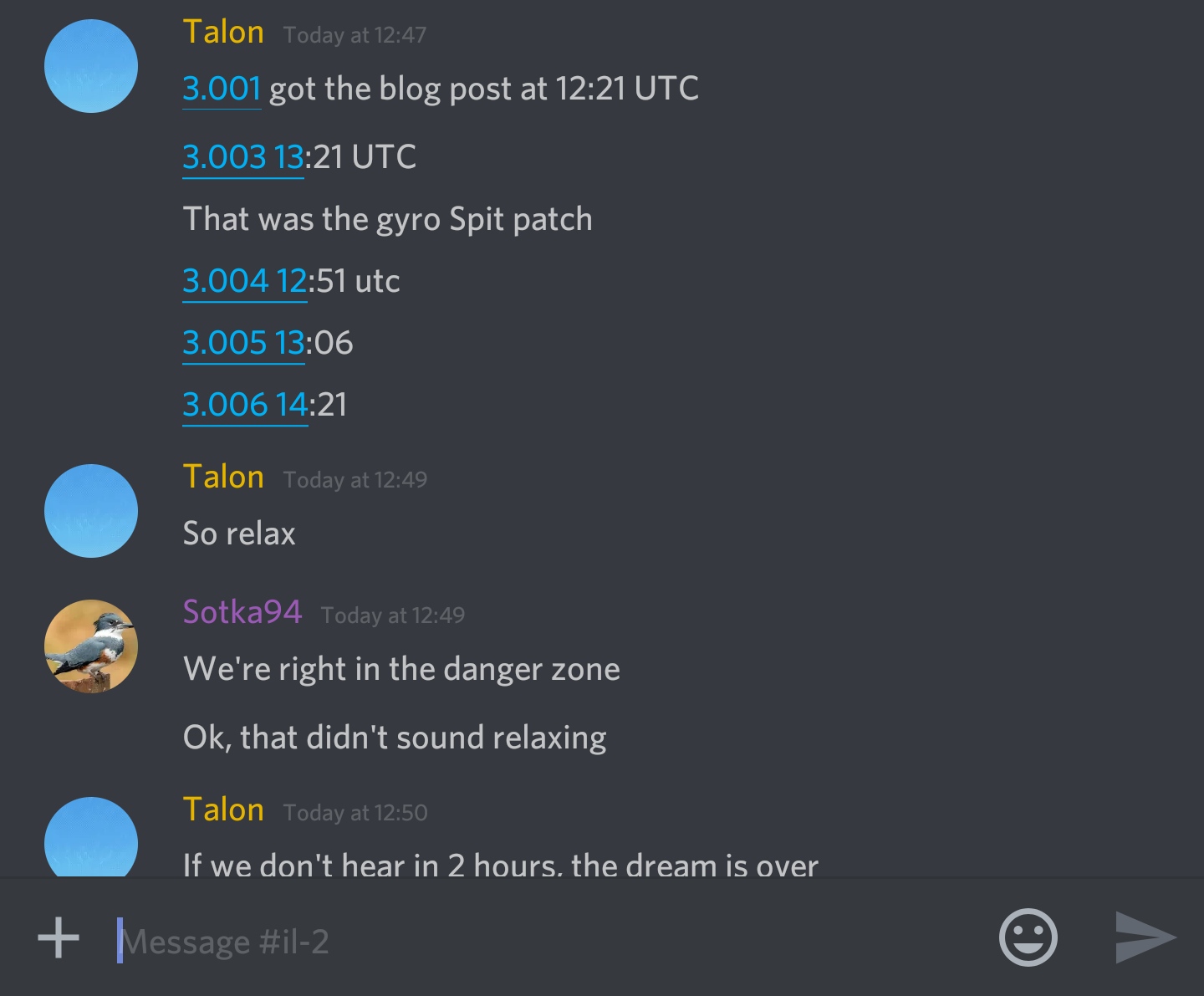Click the send message arrow icon
The height and width of the screenshot is (996, 1204).
point(1145,937)
